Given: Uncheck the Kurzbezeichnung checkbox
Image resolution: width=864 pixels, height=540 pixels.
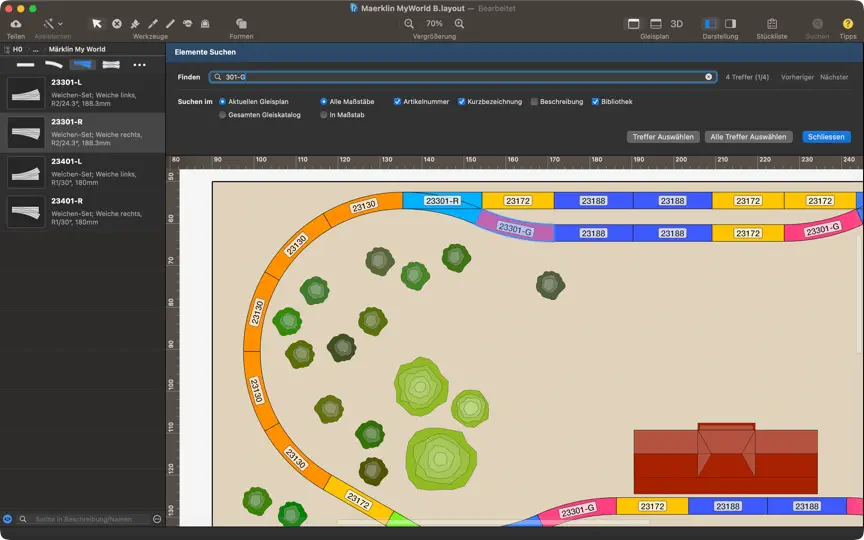Looking at the screenshot, I should coord(462,102).
